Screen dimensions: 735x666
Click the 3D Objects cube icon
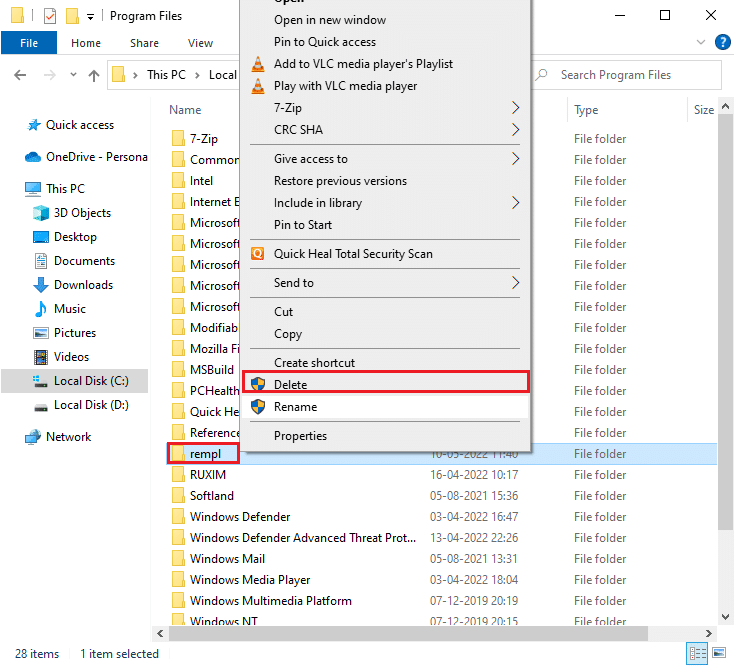point(41,213)
